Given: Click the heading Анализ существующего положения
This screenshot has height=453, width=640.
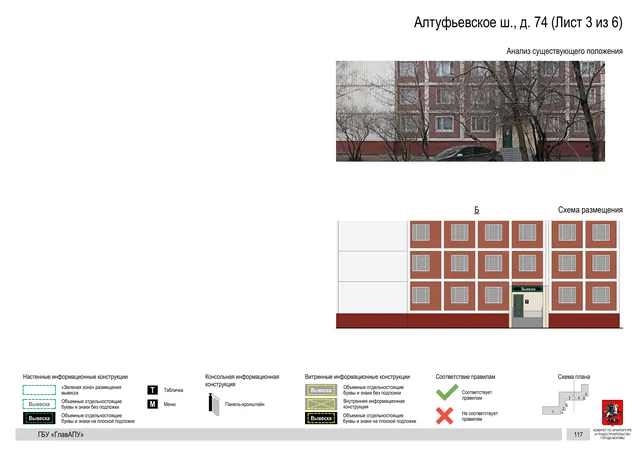Looking at the screenshot, I should pyautogui.click(x=564, y=51).
